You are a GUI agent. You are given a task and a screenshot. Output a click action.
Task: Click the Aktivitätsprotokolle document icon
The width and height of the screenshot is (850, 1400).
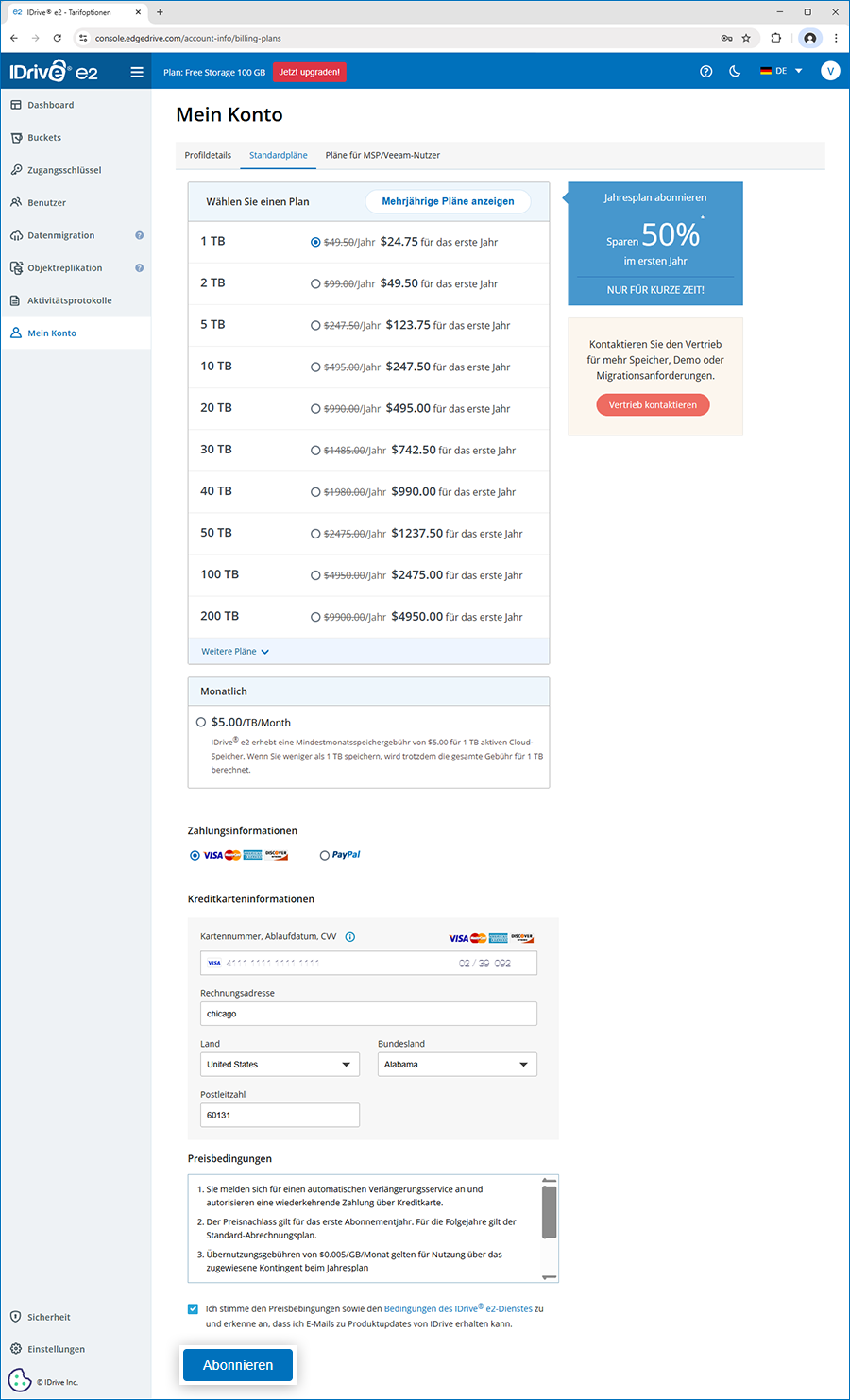(x=15, y=300)
